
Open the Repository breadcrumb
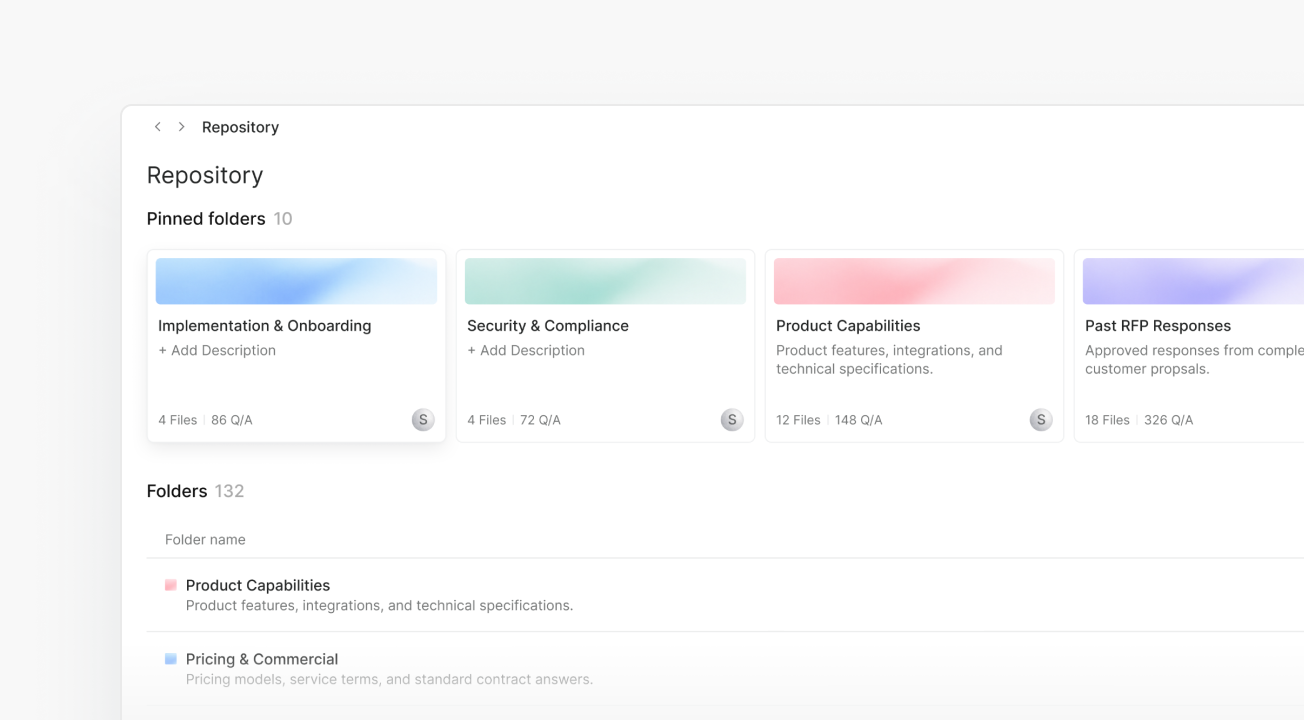click(240, 127)
